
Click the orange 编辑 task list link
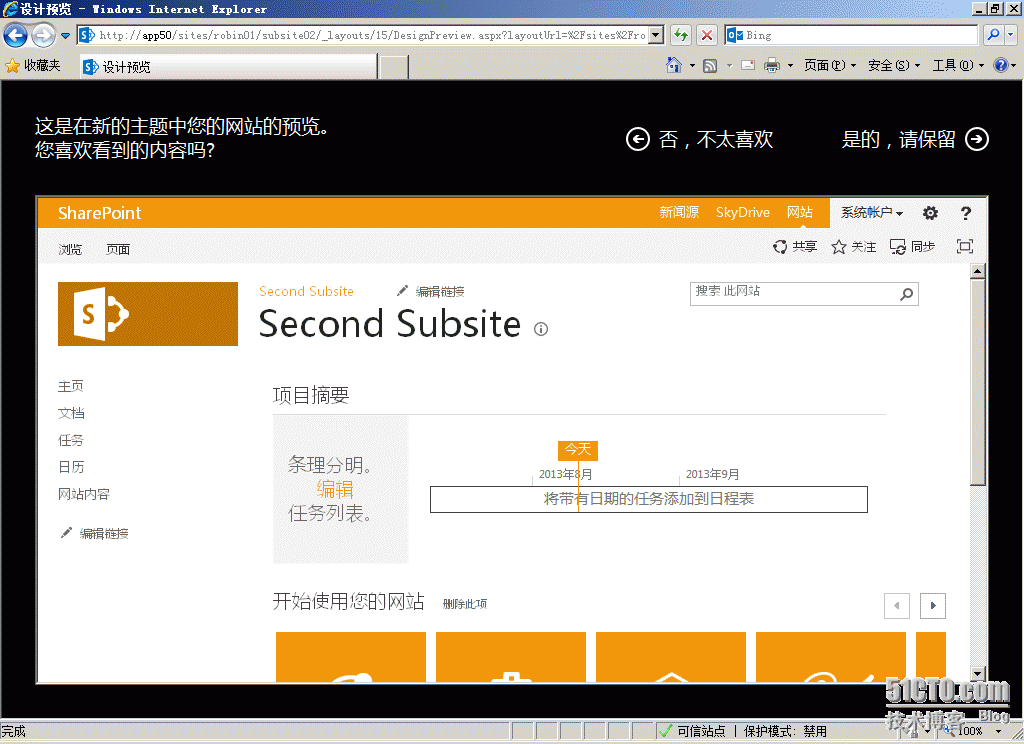tap(335, 489)
